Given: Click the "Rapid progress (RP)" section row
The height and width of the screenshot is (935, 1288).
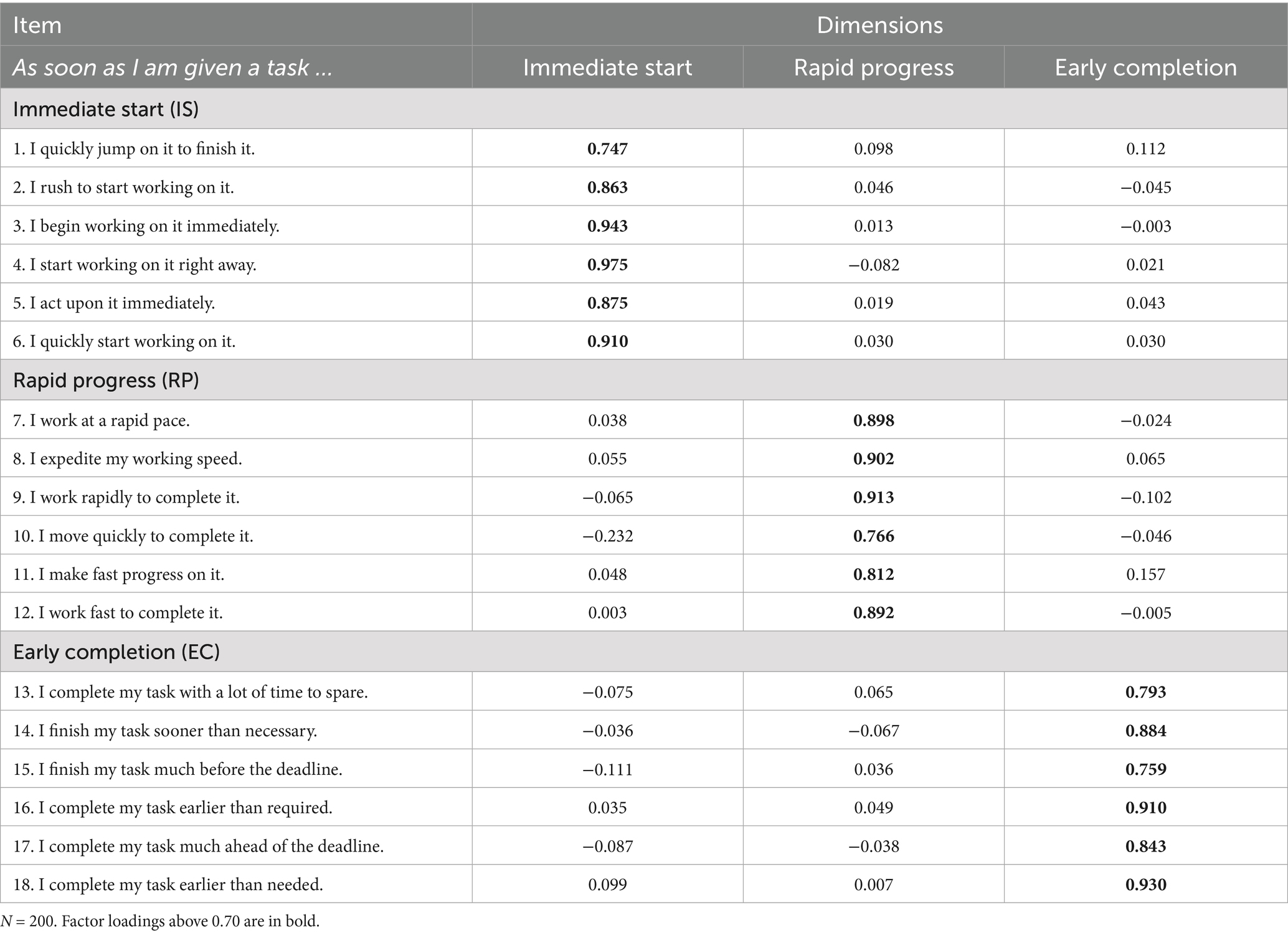Looking at the screenshot, I should [x=106, y=380].
